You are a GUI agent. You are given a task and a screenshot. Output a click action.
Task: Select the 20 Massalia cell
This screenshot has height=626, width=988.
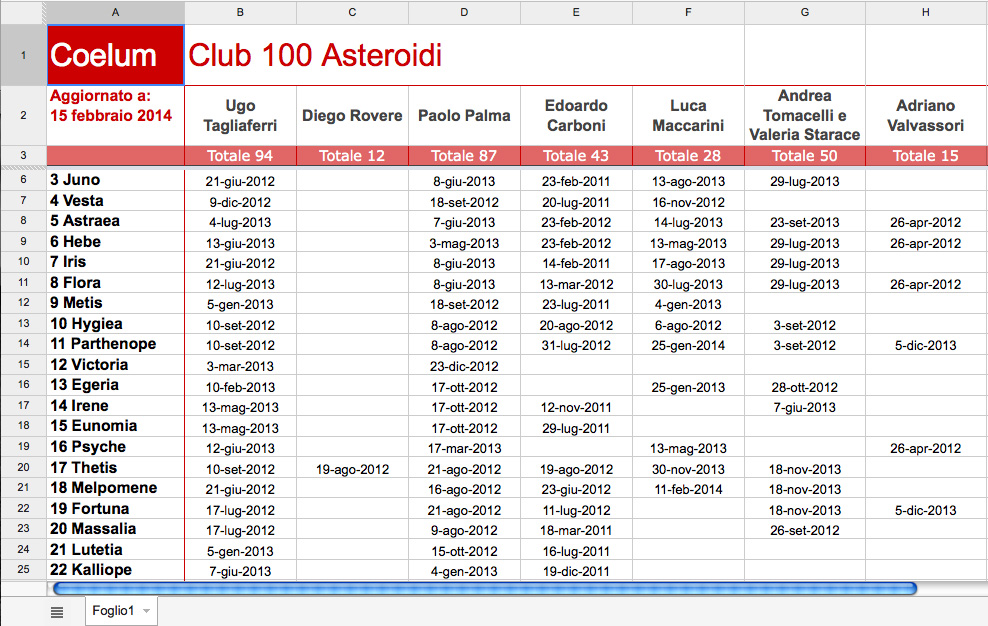point(115,529)
